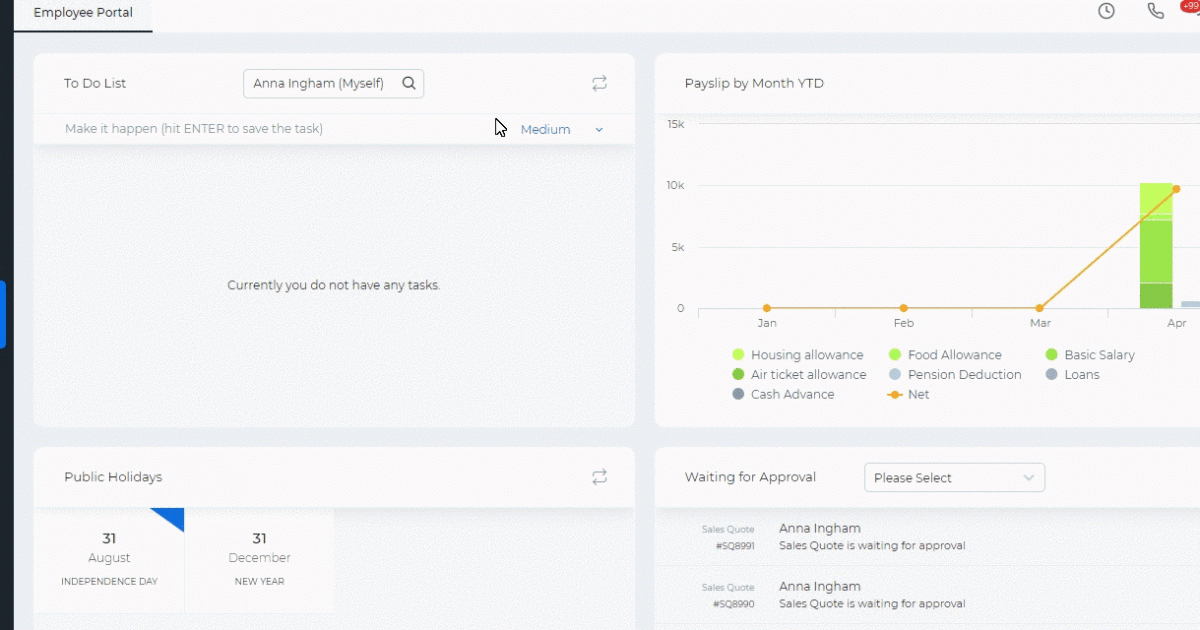Switch to the Employee Portal tab
1200x630 pixels.
[83, 14]
